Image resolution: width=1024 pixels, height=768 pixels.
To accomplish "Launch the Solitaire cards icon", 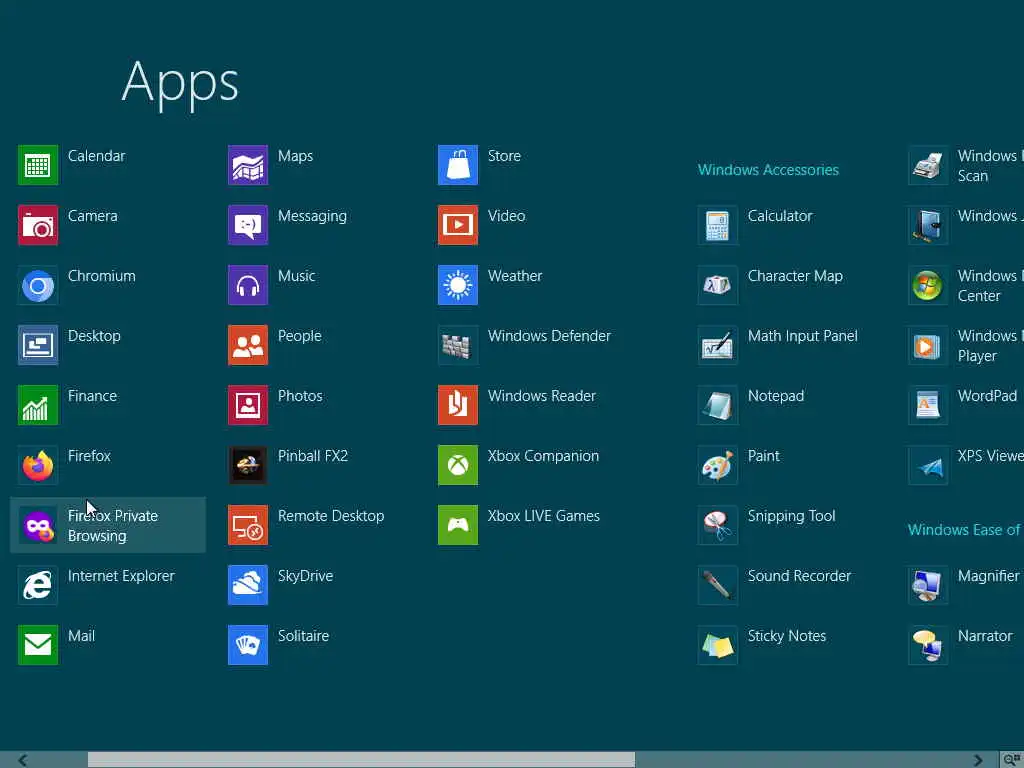I will (x=248, y=646).
